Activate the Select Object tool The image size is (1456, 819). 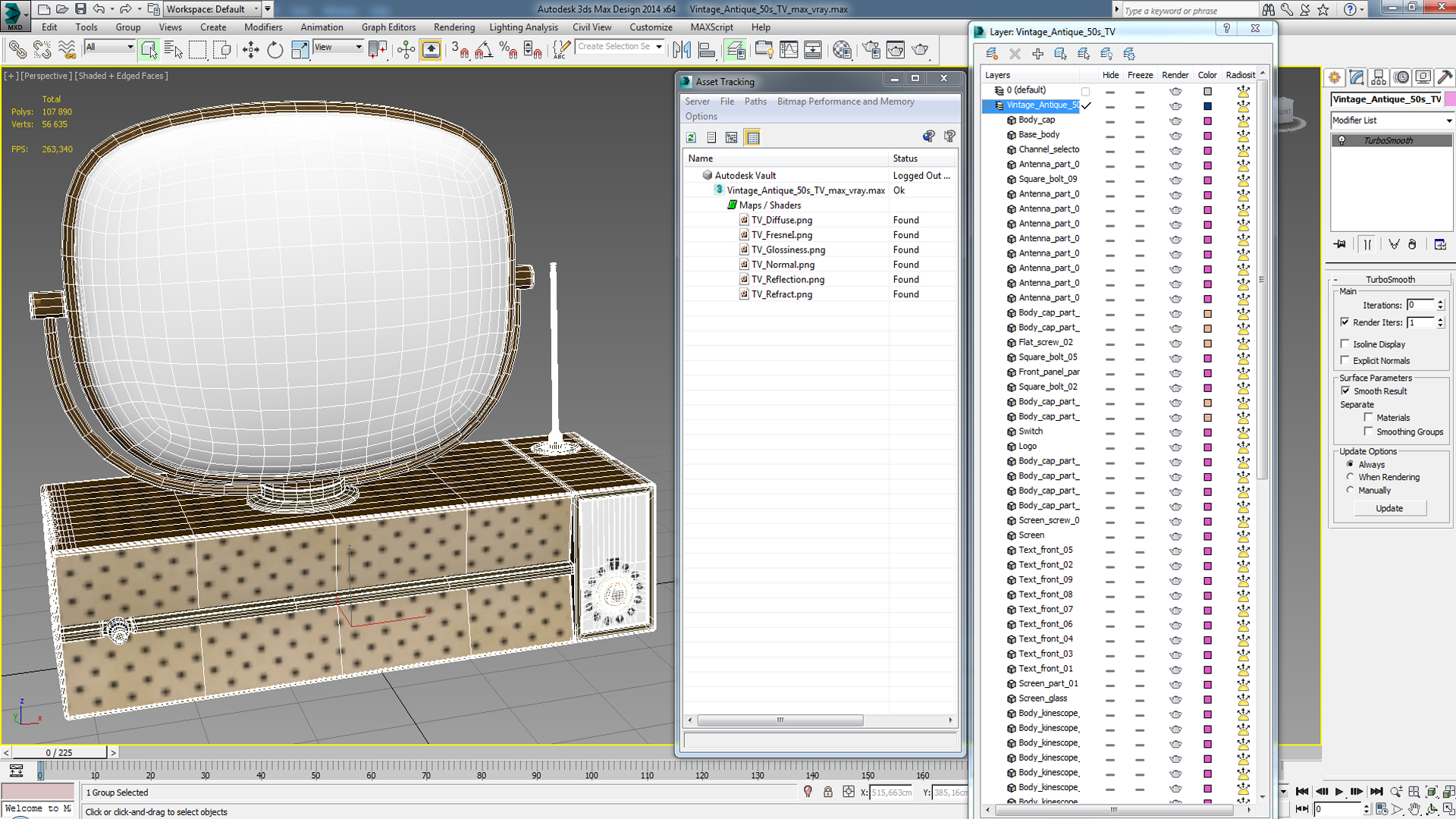[149, 50]
